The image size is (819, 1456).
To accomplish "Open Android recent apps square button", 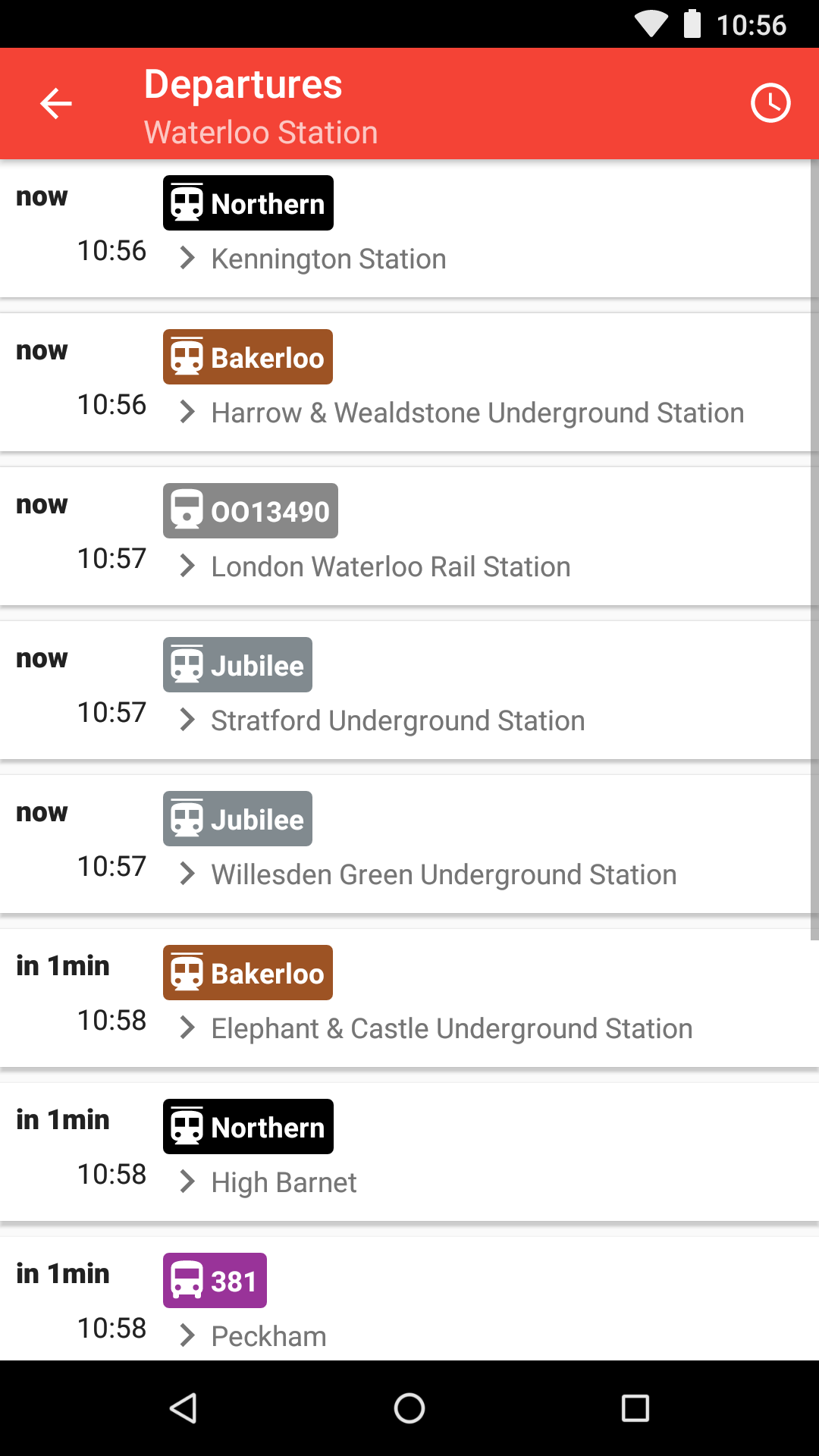I will coord(635,1408).
